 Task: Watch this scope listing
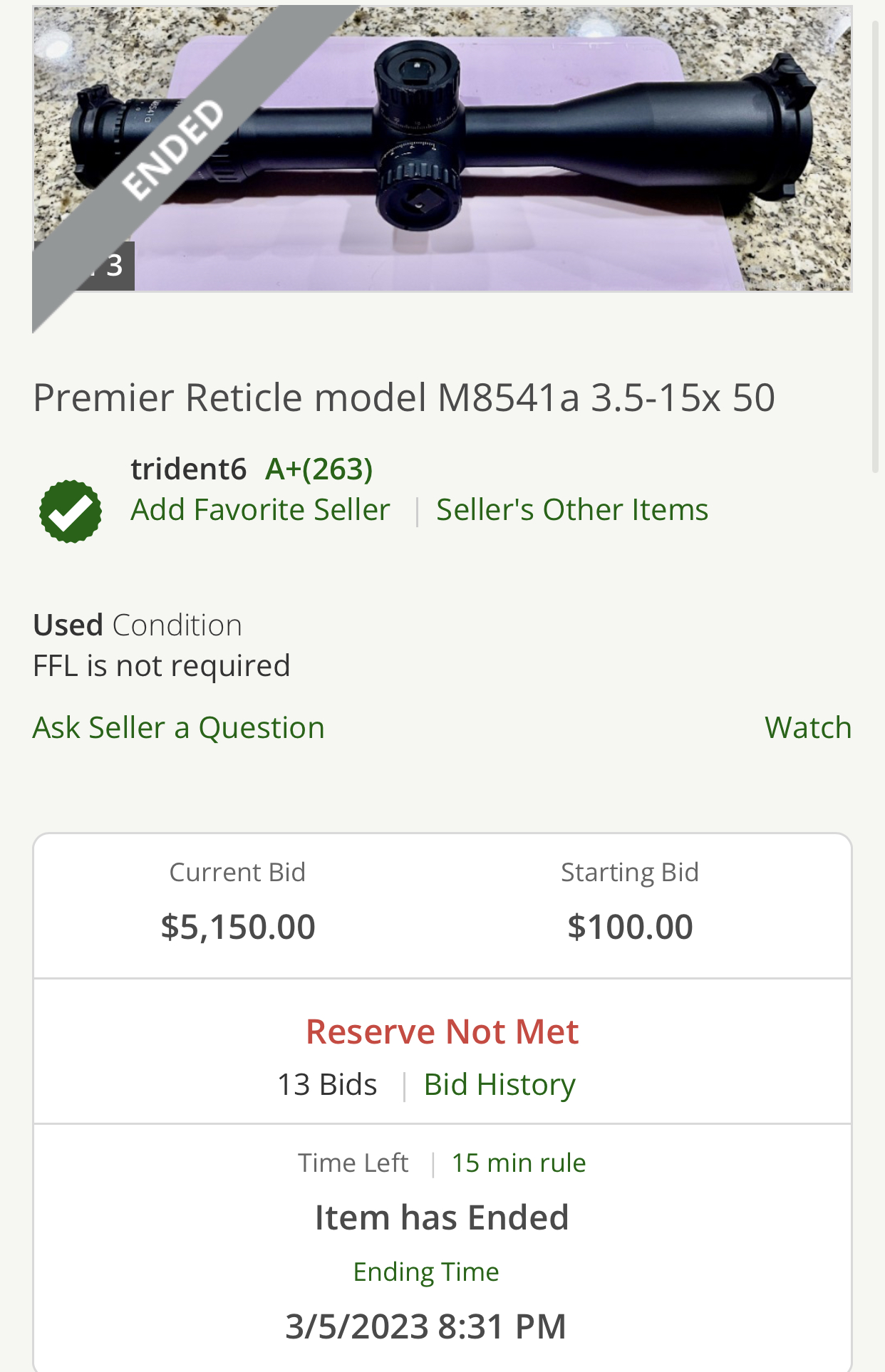(x=807, y=728)
